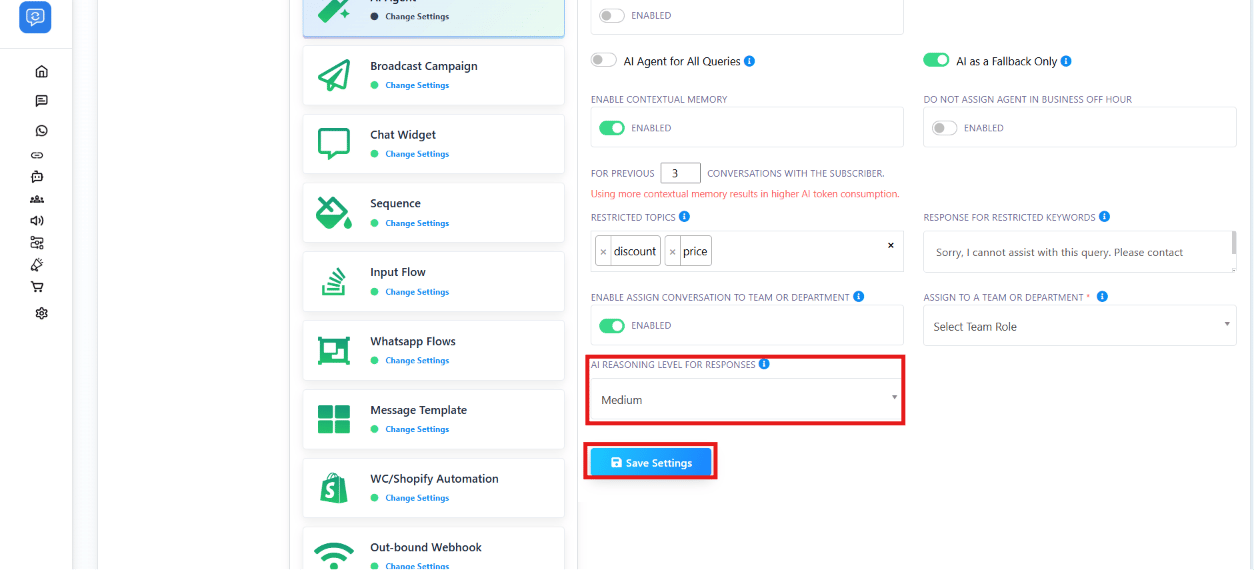Open the Select Team Role dropdown

(x=1080, y=326)
